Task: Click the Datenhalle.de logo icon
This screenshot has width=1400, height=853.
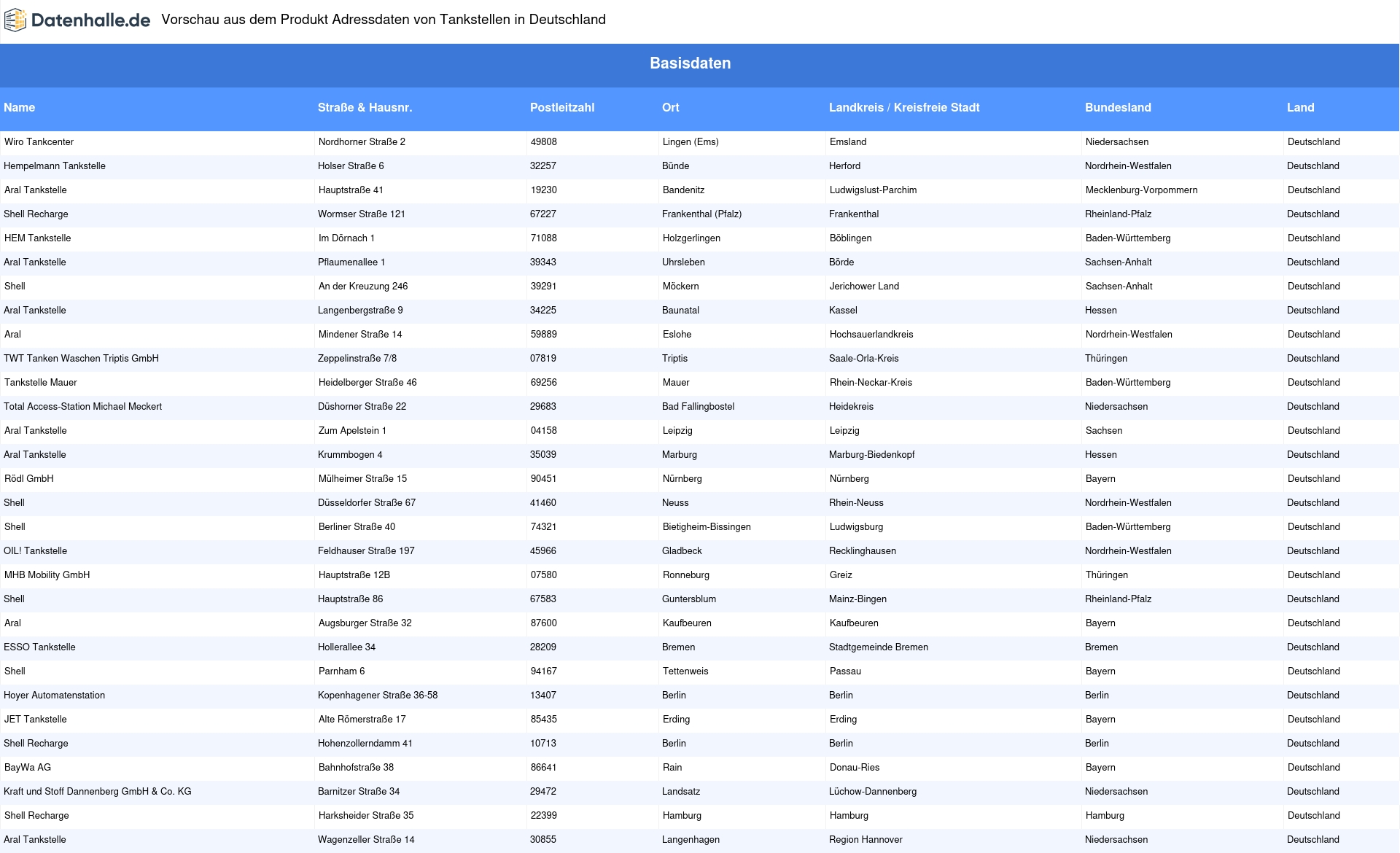Action: [15, 20]
